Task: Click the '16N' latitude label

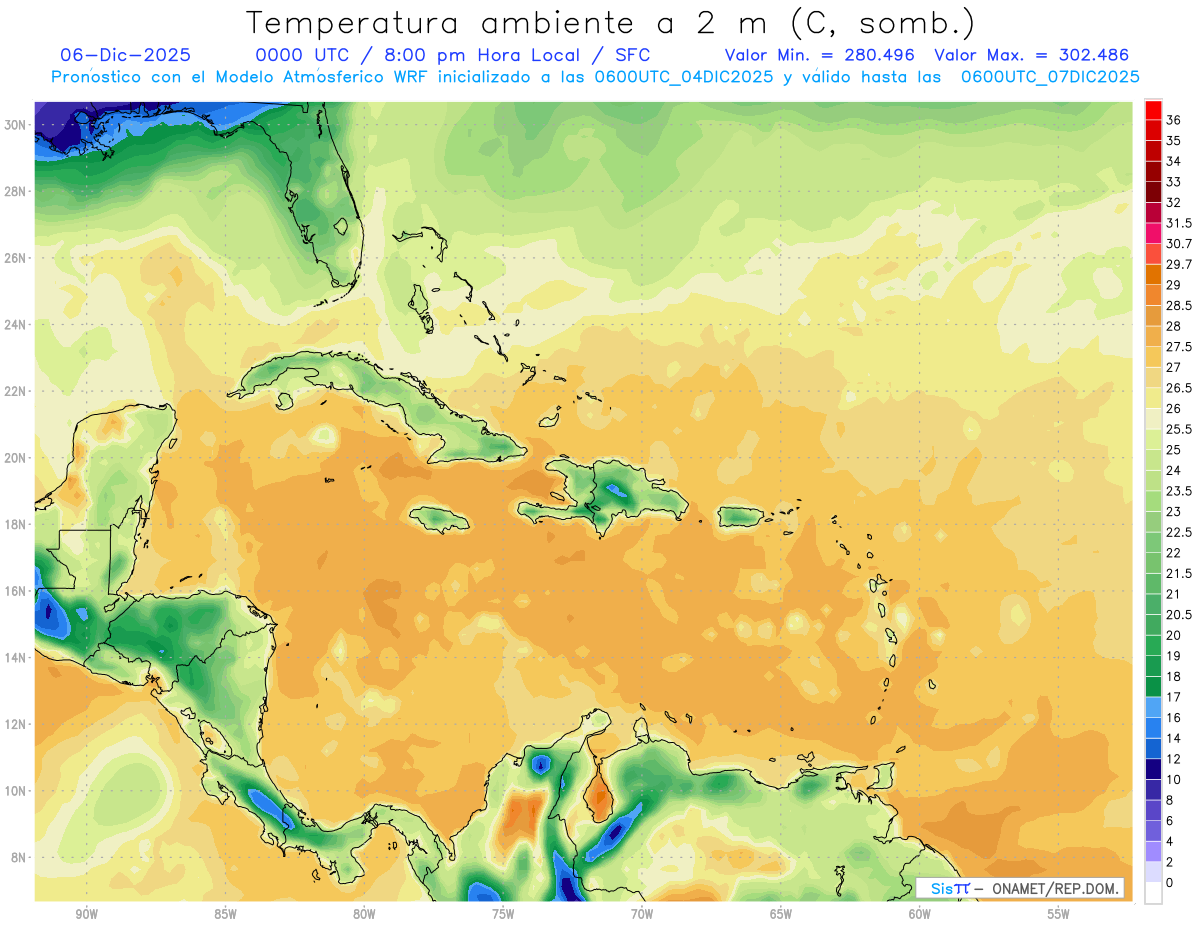Action: [x=17, y=591]
